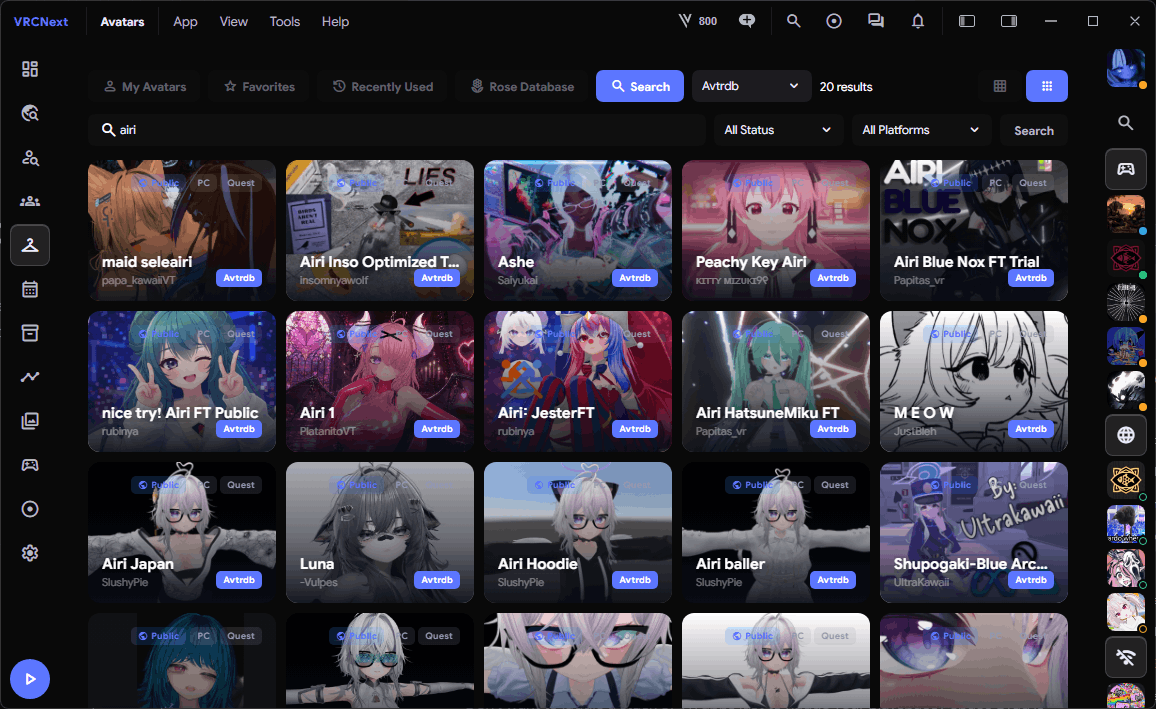The height and width of the screenshot is (709, 1156).
Task: Expand the All Platforms dropdown
Action: [922, 130]
